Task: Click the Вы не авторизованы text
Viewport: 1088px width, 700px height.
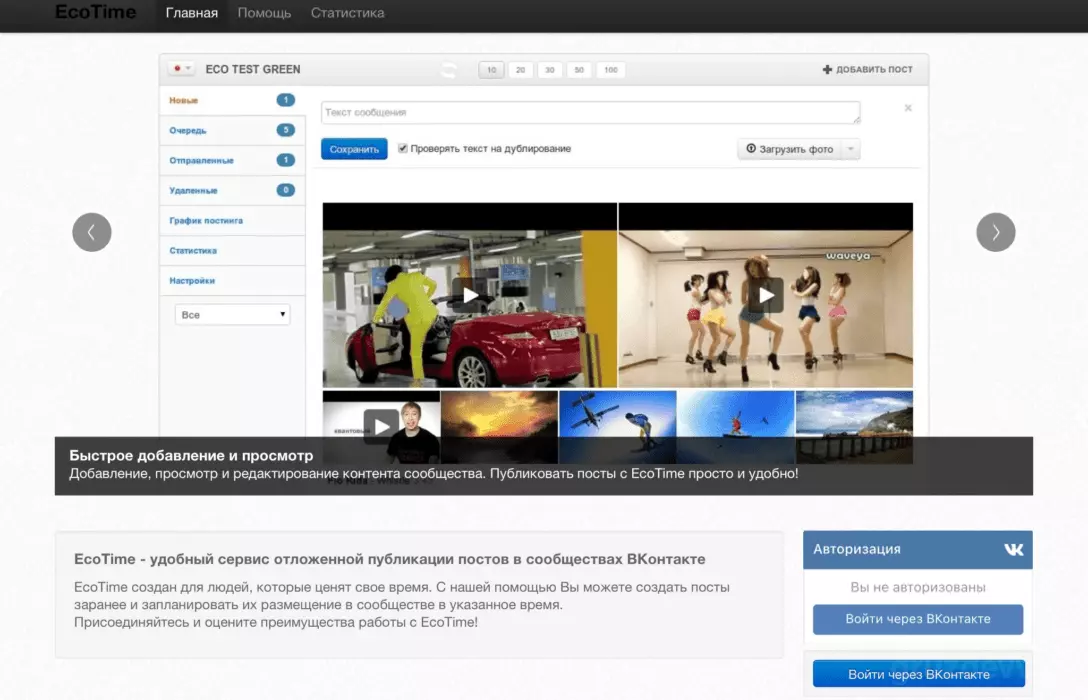Action: click(x=918, y=587)
